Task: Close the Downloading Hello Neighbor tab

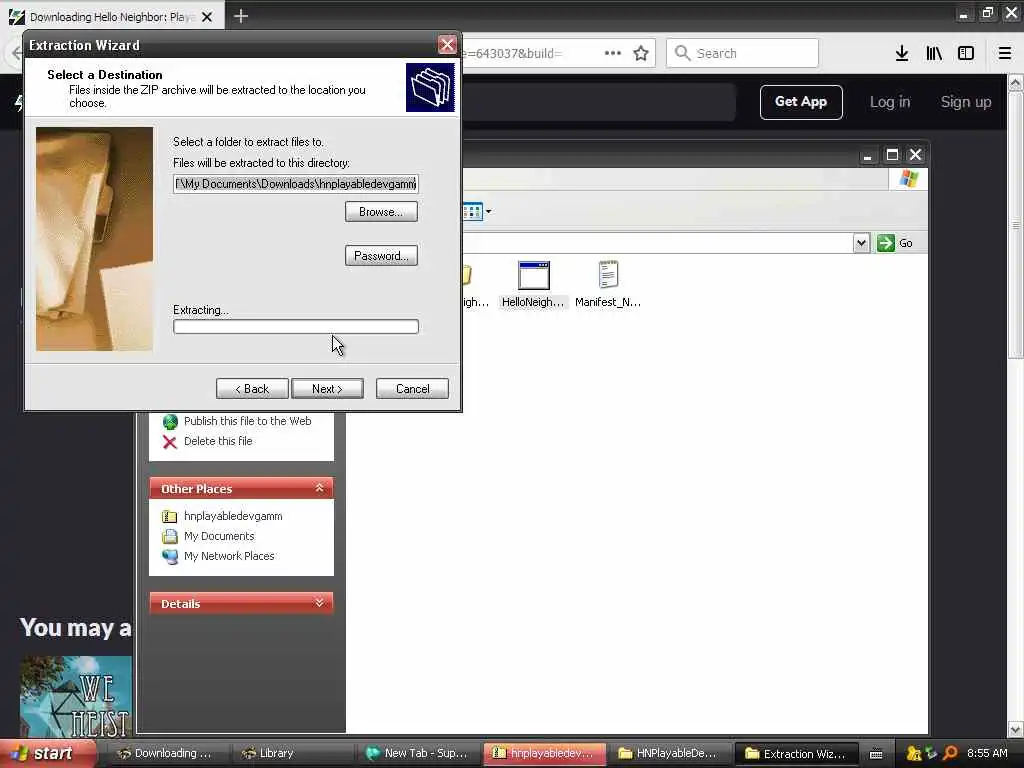Action: click(x=207, y=17)
